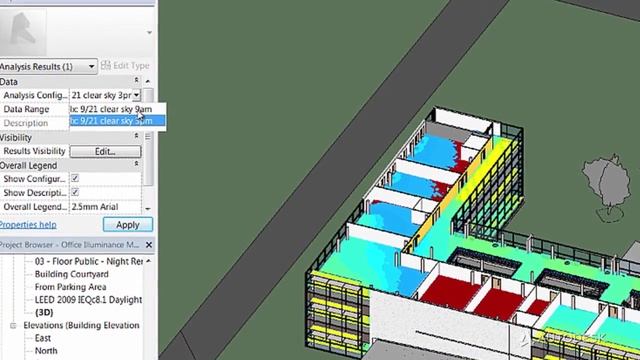Select the 9/21 clear sky 3pm option
Image resolution: width=640 pixels, height=360 pixels.
[x=118, y=121]
